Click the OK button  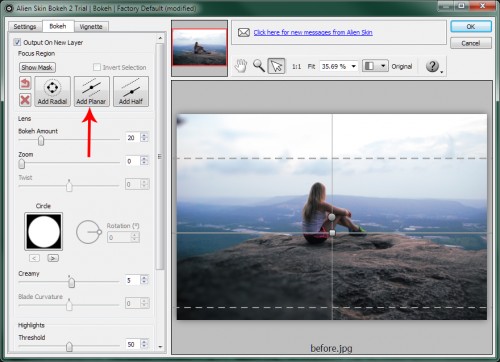pos(471,26)
